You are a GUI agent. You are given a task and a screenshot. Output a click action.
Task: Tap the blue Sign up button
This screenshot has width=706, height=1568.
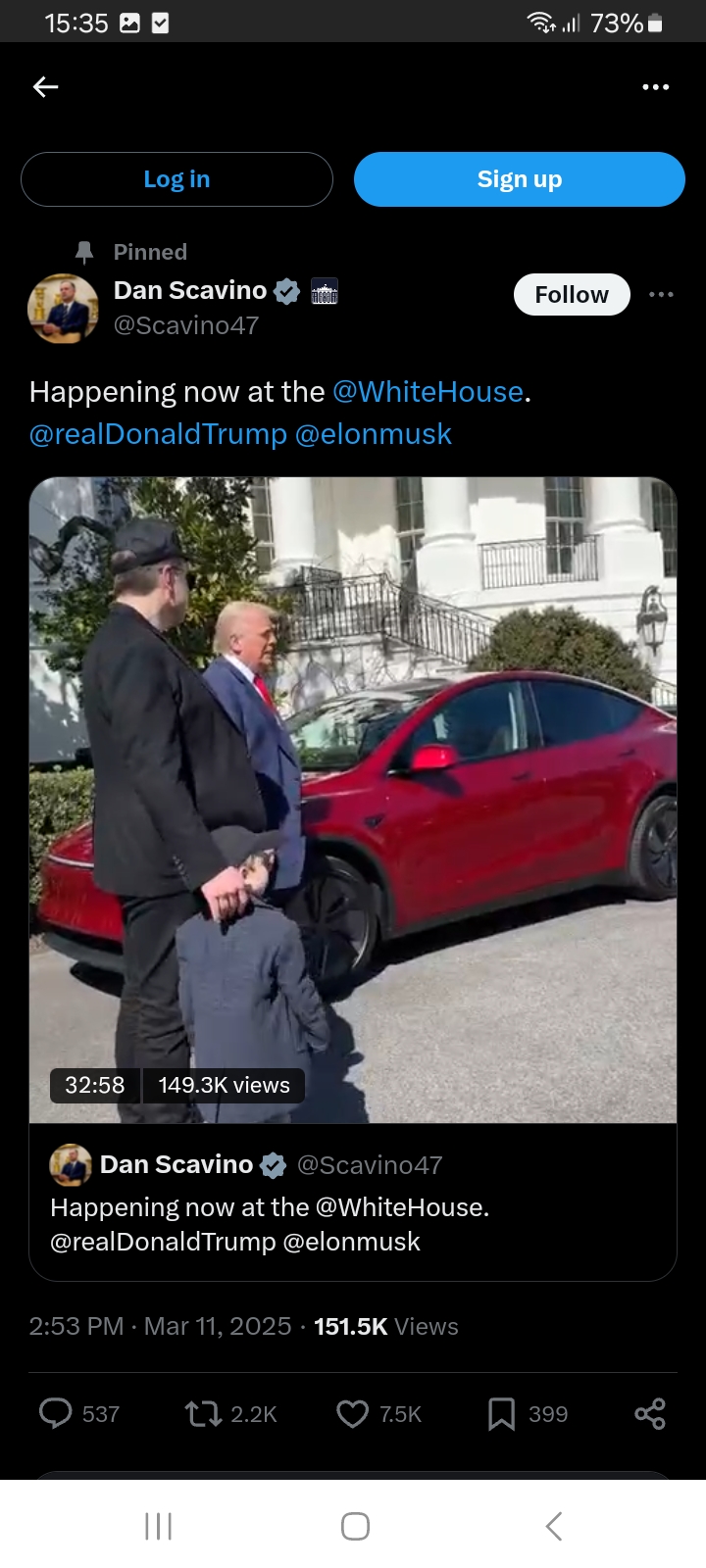[x=519, y=179]
